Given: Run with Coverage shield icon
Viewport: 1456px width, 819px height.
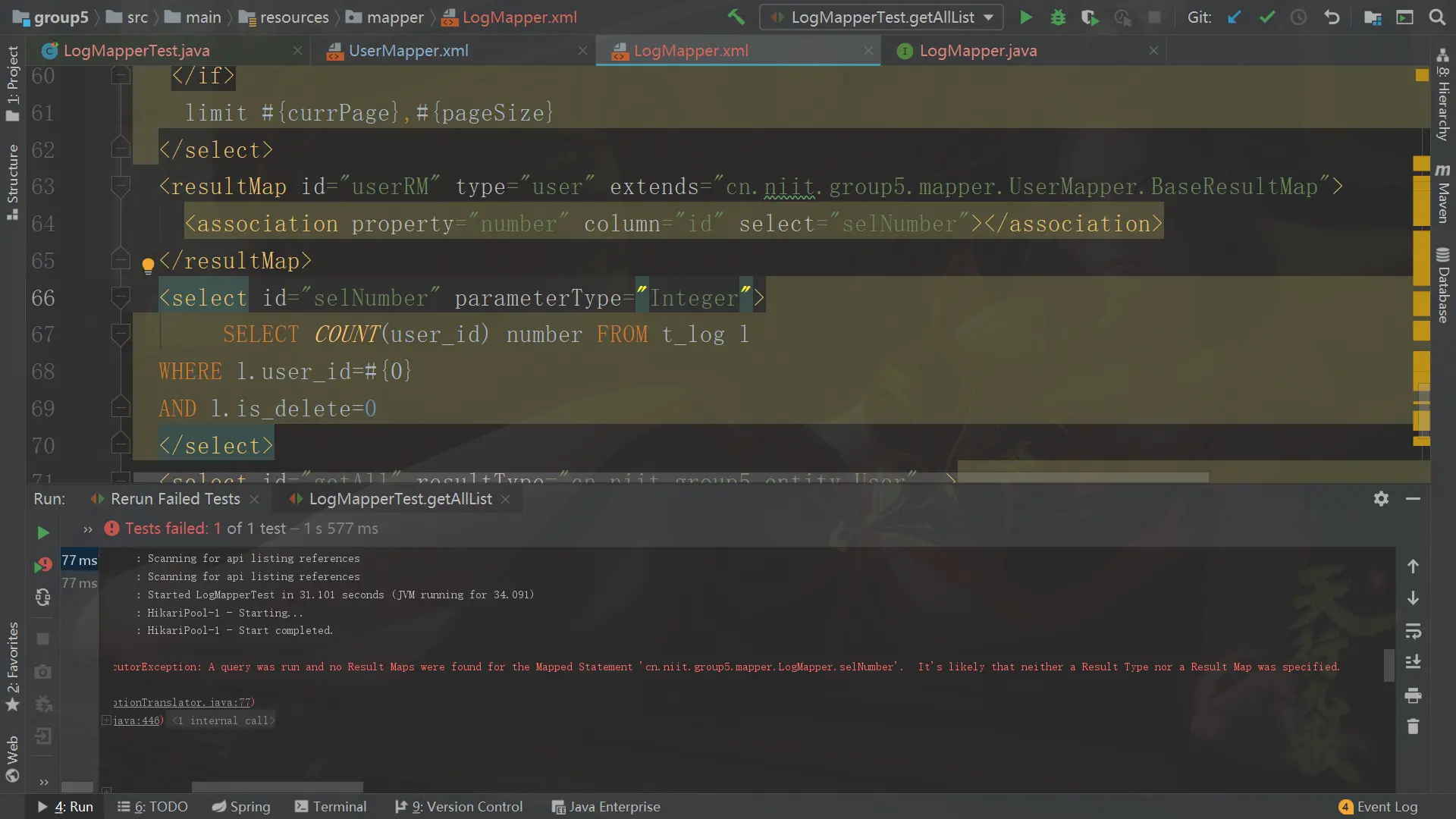Looking at the screenshot, I should click(x=1090, y=17).
